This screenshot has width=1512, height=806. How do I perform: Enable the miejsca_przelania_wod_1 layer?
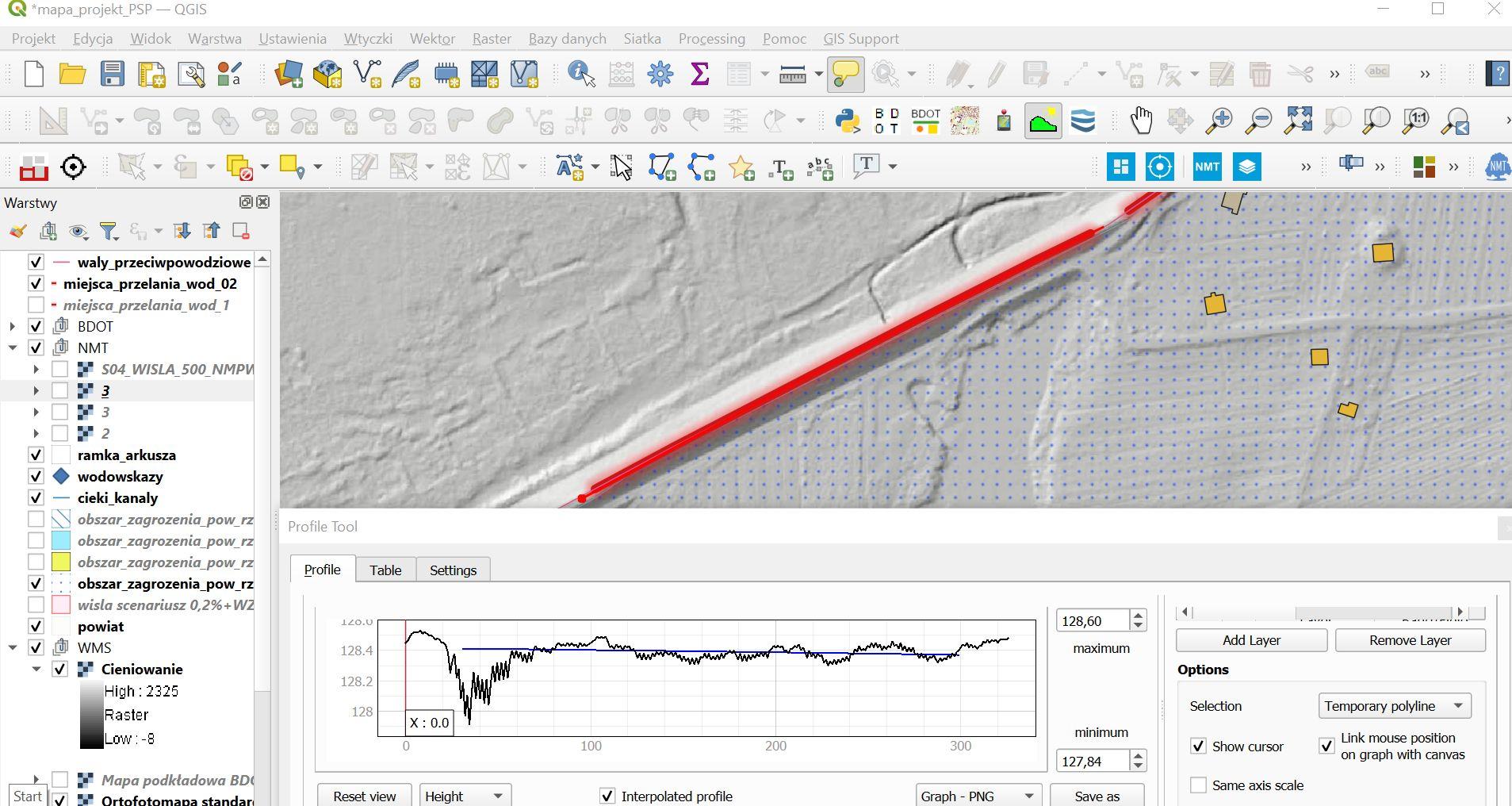(x=36, y=305)
